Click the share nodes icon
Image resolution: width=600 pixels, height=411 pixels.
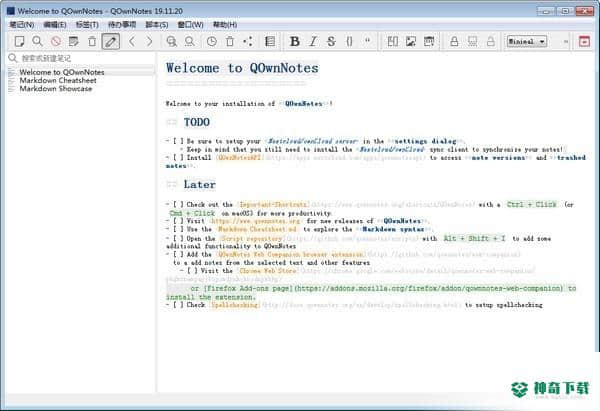point(248,41)
